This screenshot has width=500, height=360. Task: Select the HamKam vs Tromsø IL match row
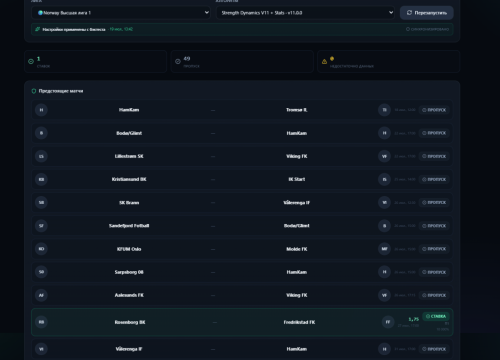point(242,110)
